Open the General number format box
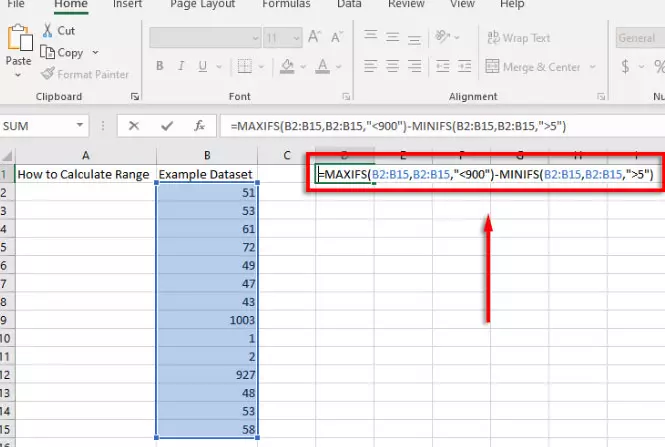Screen dimensions: 665x447 click(x=640, y=38)
